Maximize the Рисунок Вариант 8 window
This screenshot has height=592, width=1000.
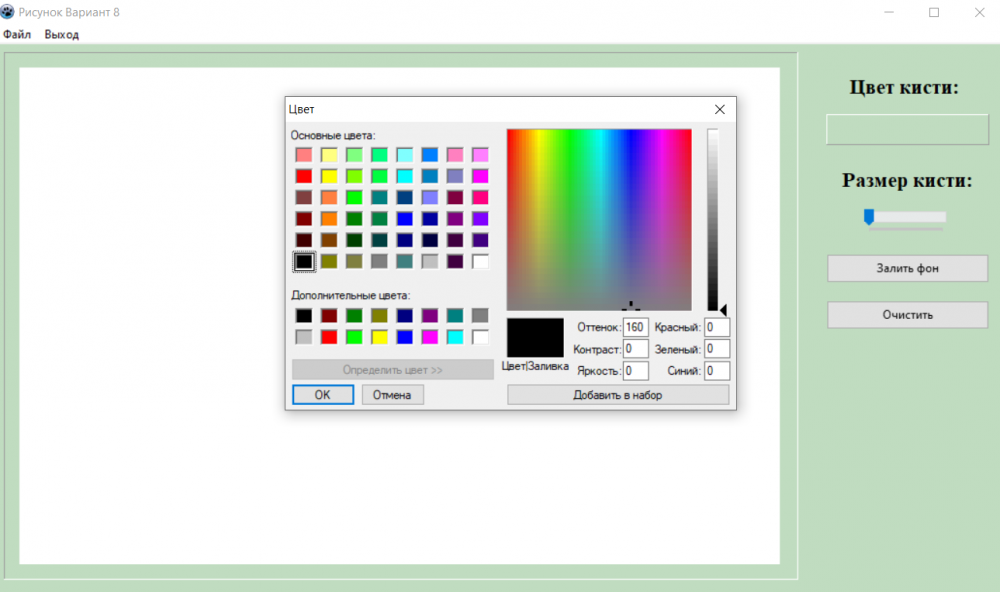934,12
